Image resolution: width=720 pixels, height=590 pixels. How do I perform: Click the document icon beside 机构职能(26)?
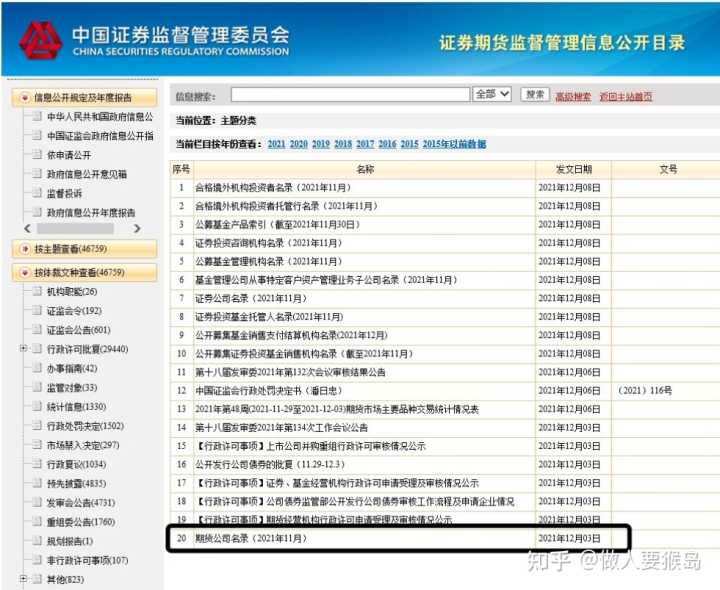(x=37, y=291)
